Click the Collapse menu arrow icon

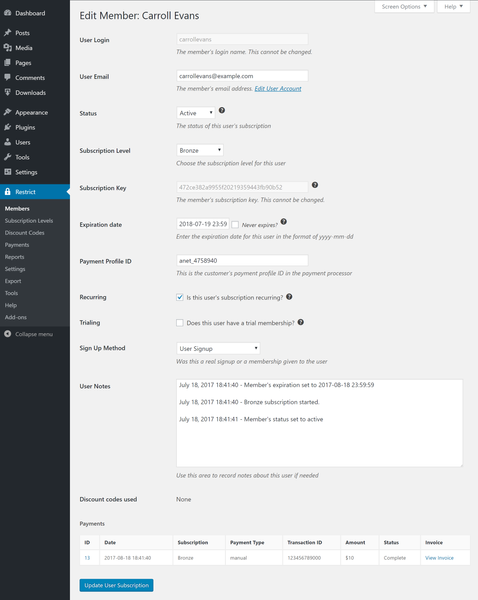[7, 334]
